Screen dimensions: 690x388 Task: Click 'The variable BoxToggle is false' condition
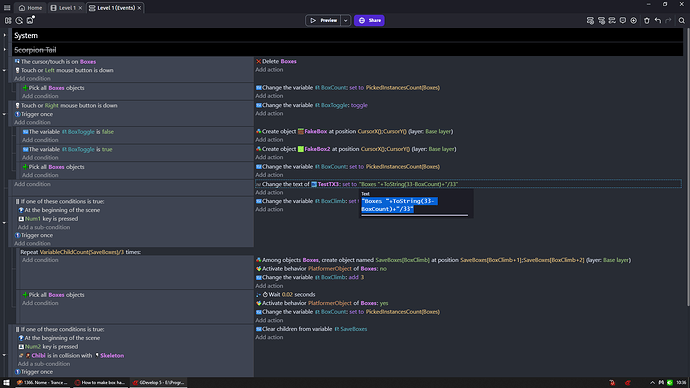(x=68, y=132)
